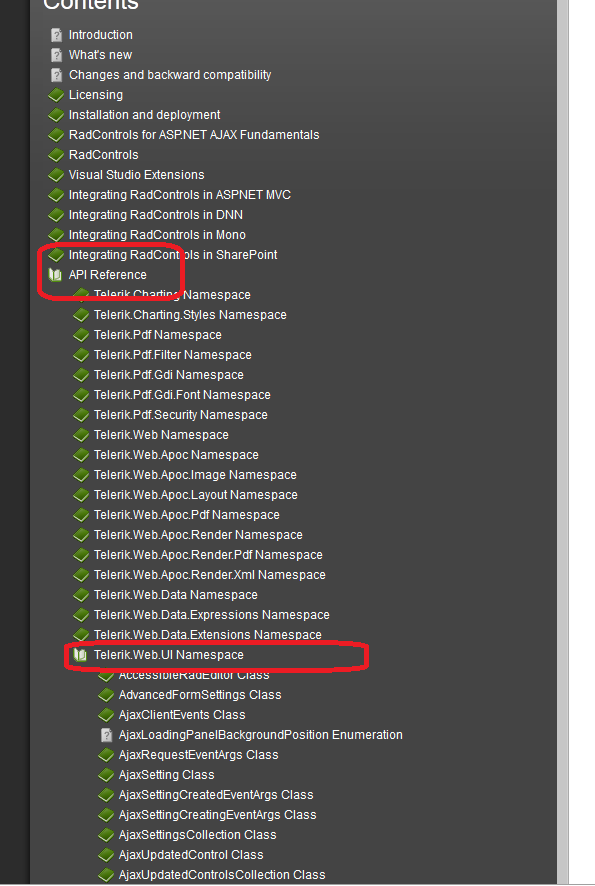Click the closed book icon beside RadControls
Image resolution: width=595 pixels, height=886 pixels.
[x=56, y=155]
